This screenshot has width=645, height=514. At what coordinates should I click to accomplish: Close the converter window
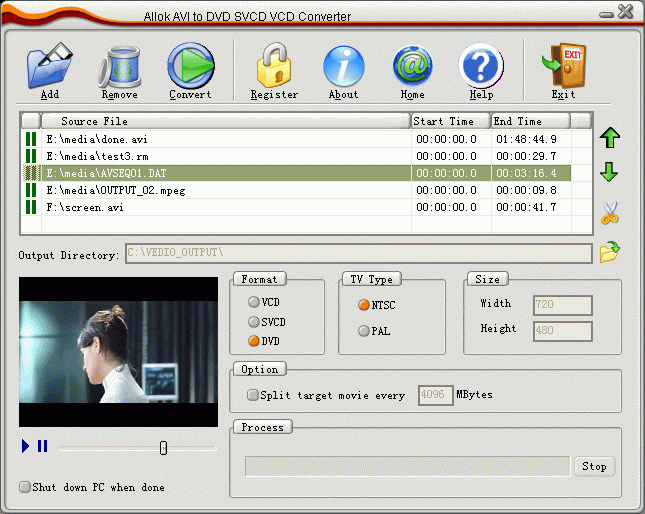(626, 11)
